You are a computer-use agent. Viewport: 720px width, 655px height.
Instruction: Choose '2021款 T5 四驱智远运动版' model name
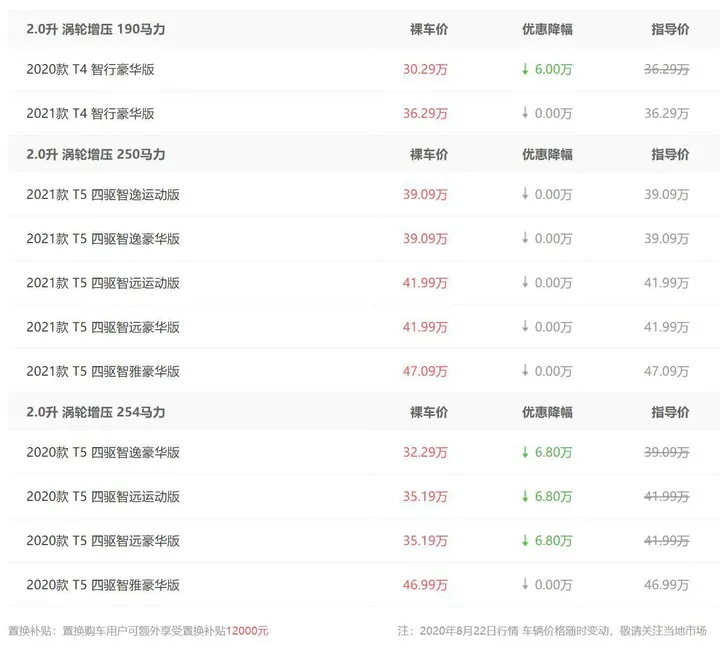coord(103,283)
